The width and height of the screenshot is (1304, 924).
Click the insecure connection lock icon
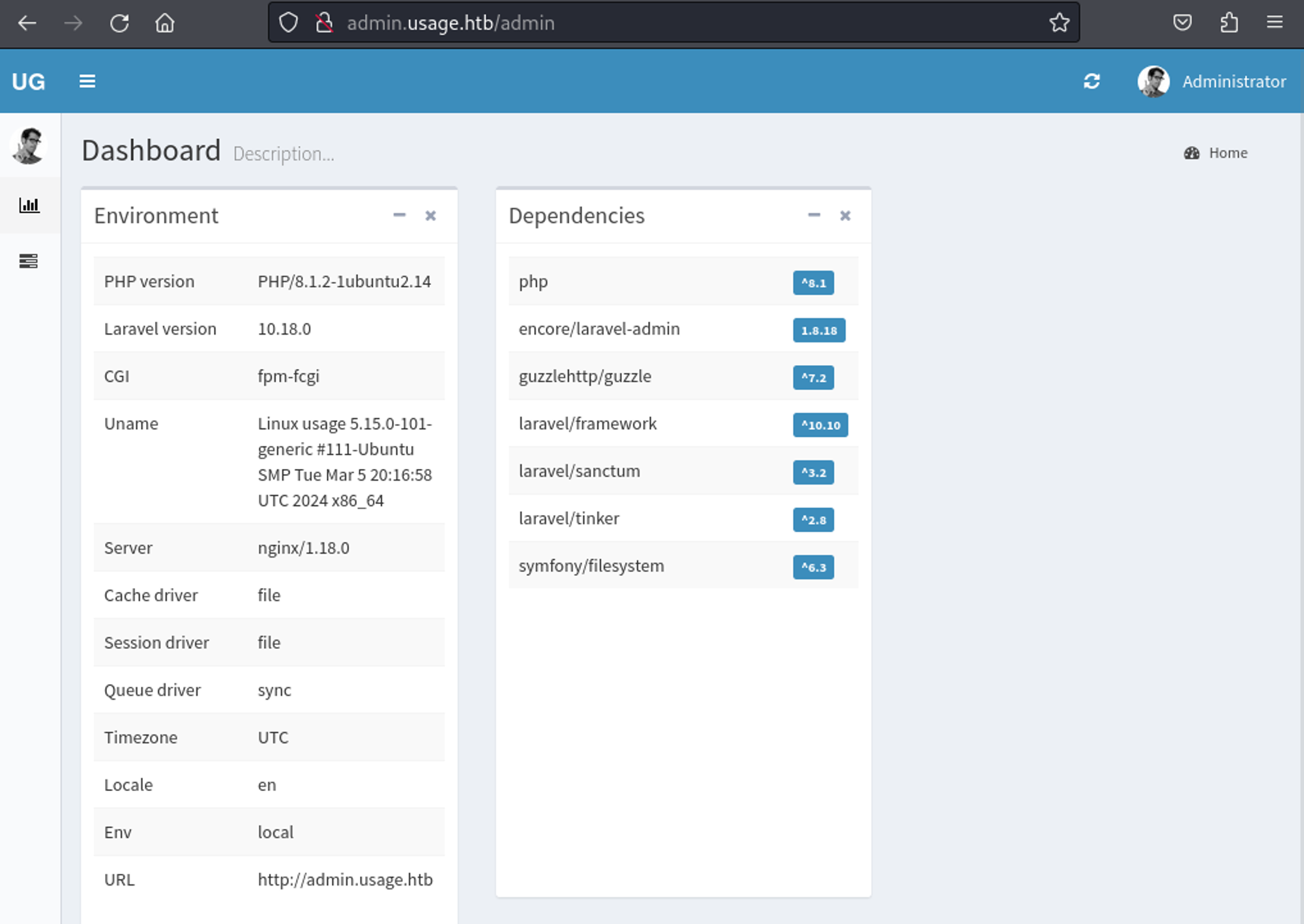324,23
